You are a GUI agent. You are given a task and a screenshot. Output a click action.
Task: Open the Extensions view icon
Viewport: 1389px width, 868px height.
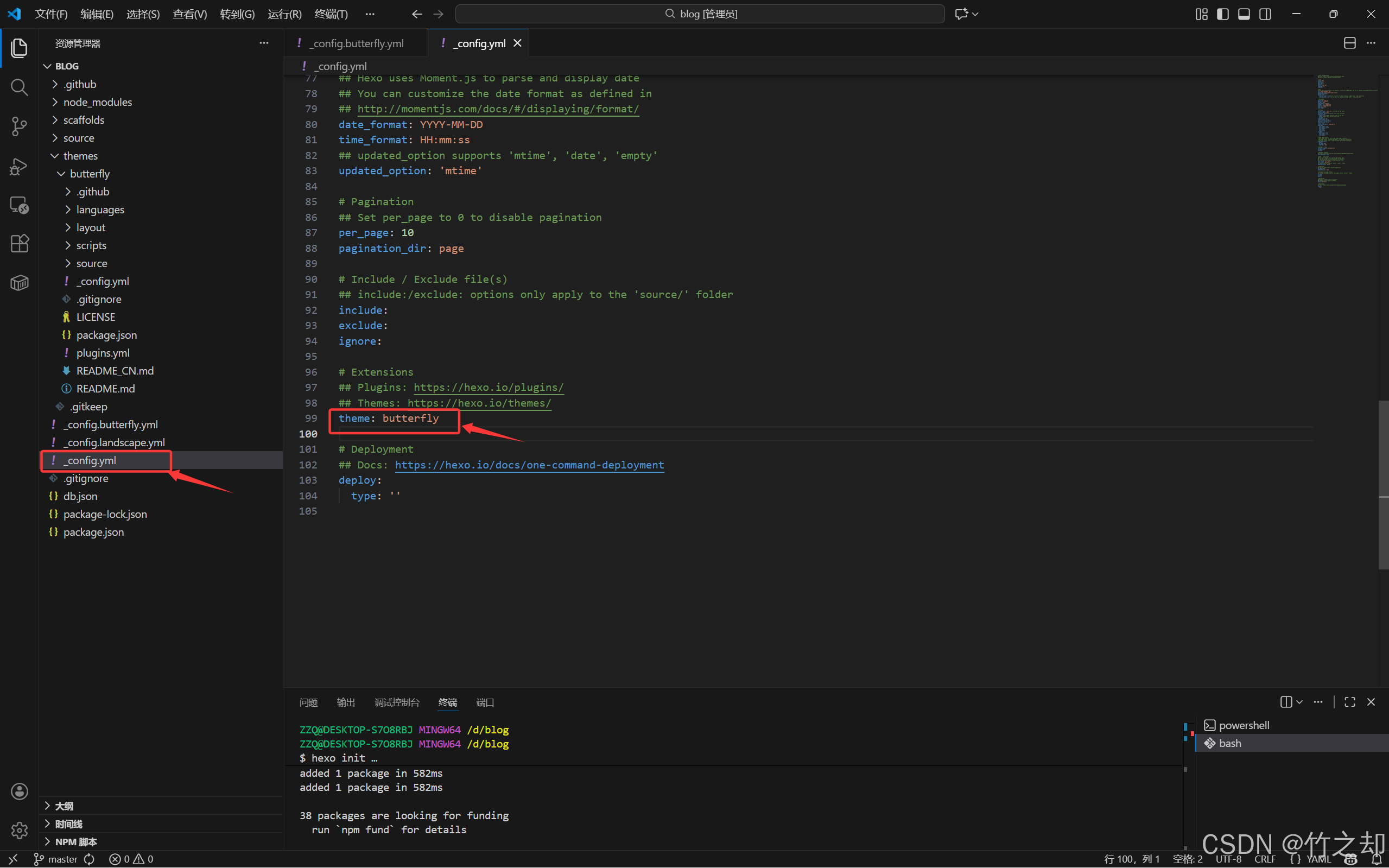[19, 243]
